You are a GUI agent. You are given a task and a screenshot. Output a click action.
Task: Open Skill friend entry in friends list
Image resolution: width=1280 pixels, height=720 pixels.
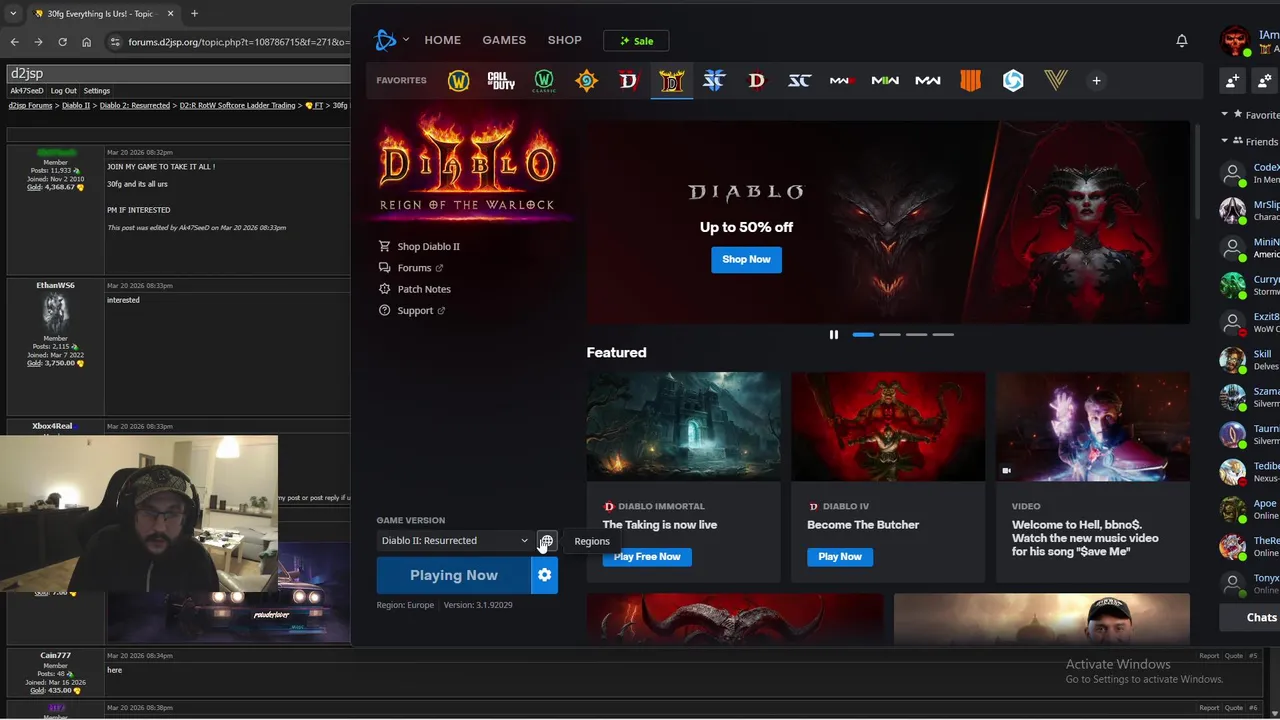(1250, 360)
